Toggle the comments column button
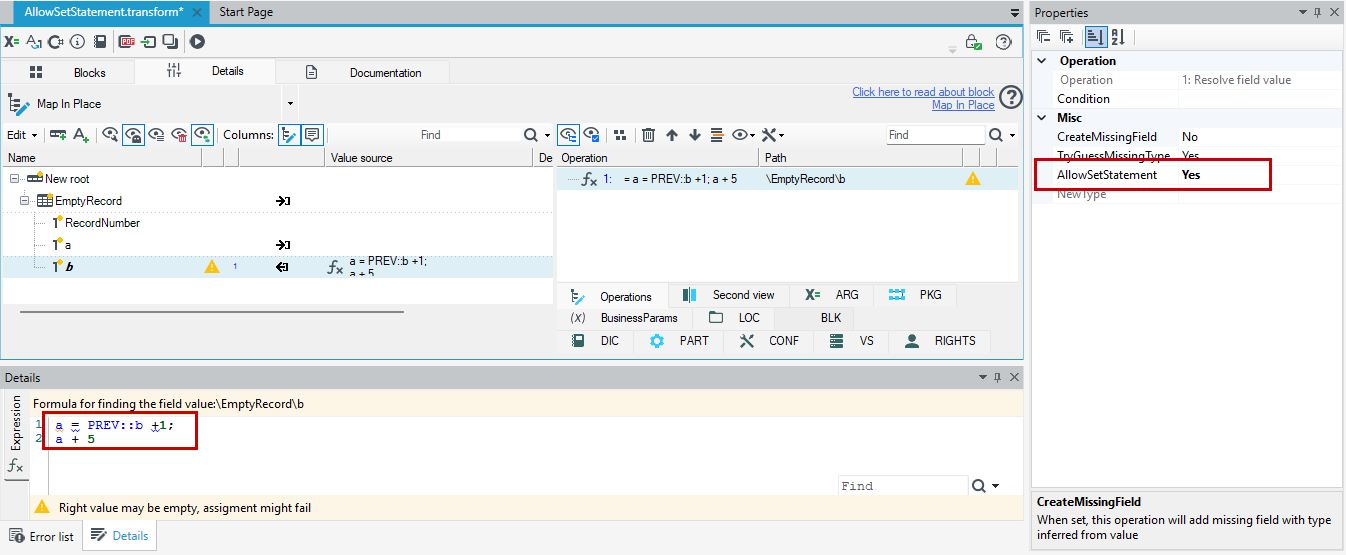Viewport: 1346px width, 555px height. pos(312,135)
